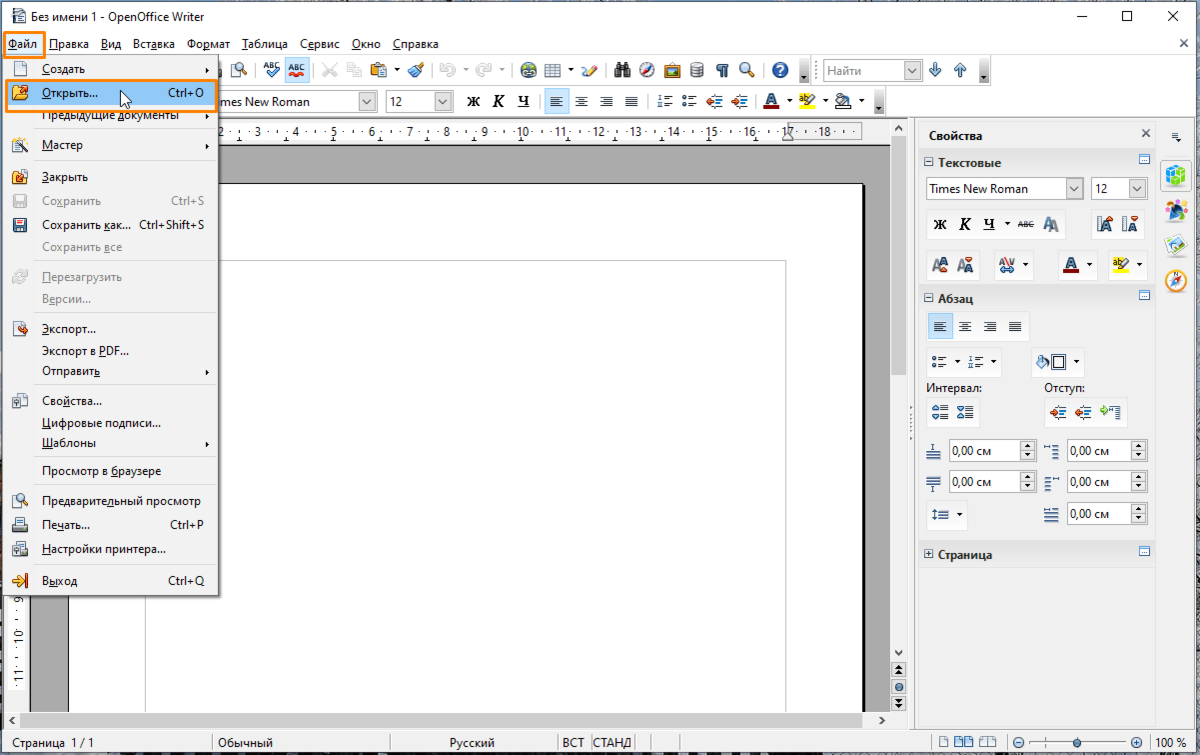This screenshot has height=755, width=1200.
Task: Expand the Страница section
Action: tap(928, 554)
